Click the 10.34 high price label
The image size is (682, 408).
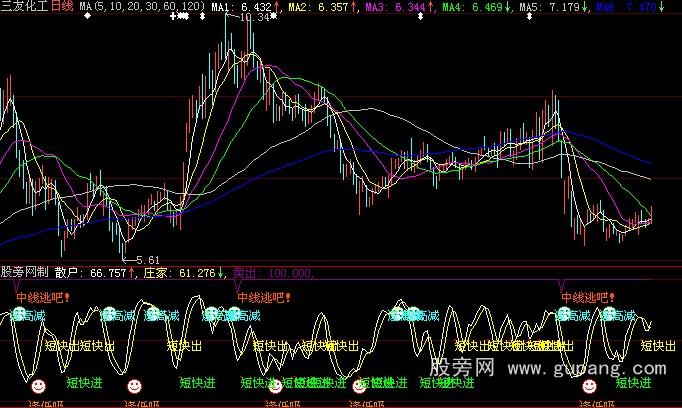254,18
